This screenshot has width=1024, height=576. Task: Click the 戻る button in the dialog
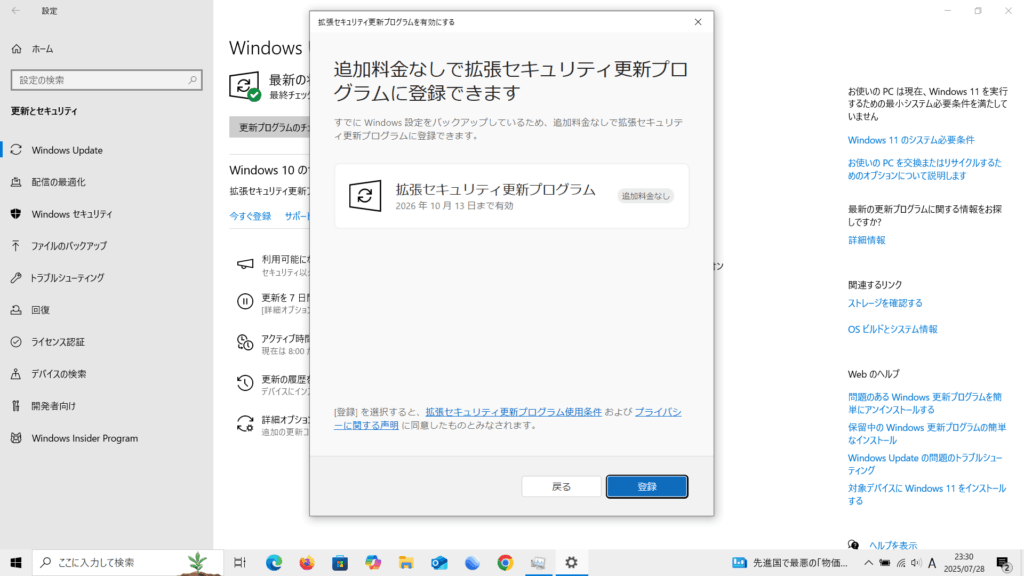(561, 487)
